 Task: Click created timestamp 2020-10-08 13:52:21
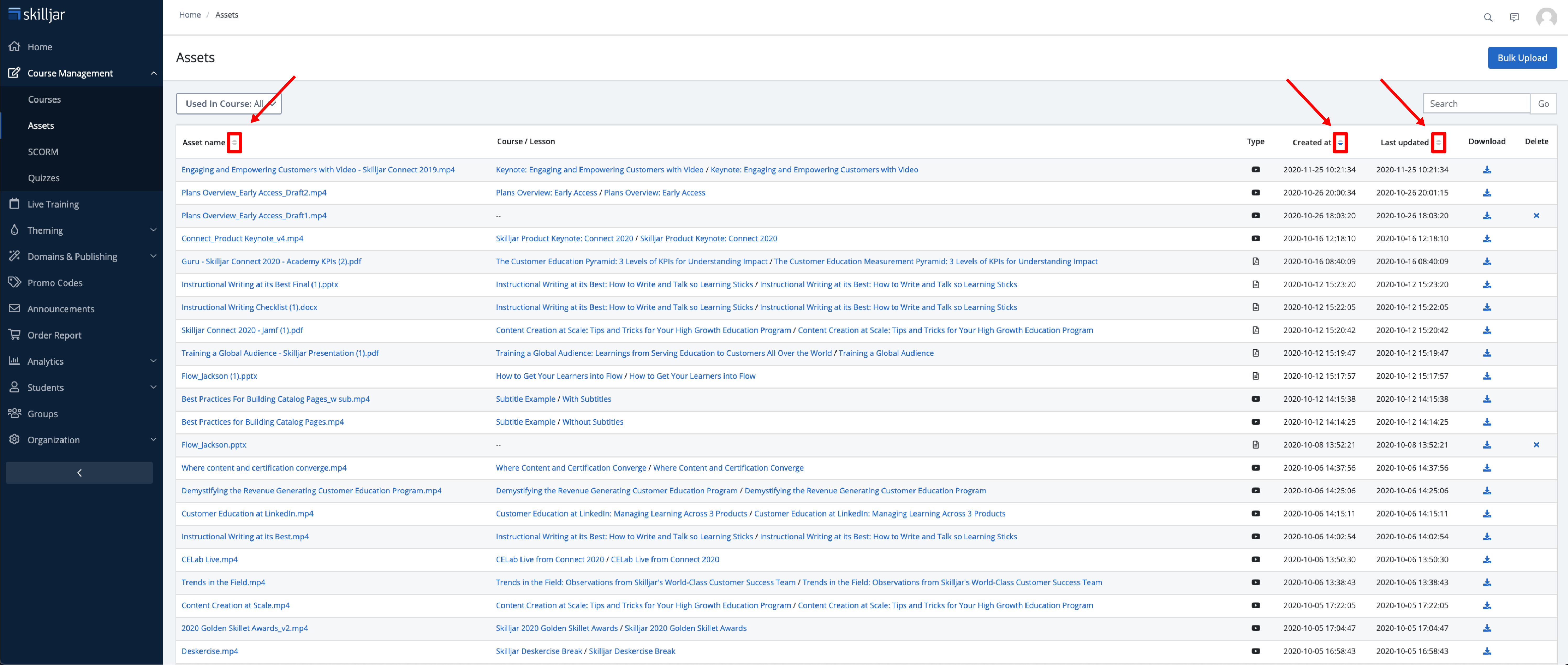pyautogui.click(x=1319, y=445)
